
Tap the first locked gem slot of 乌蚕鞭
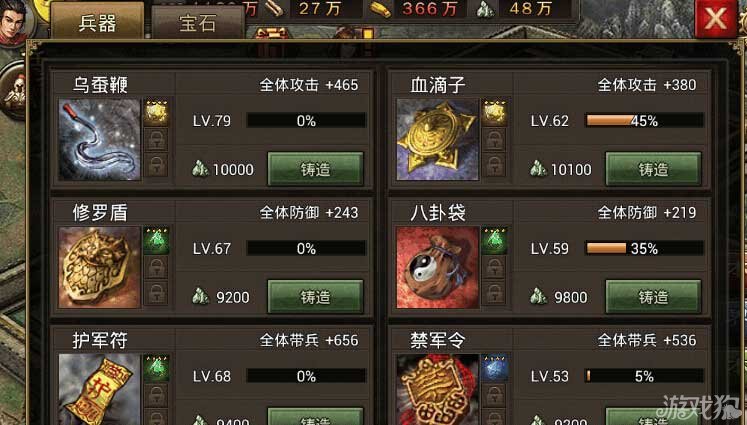pyautogui.click(x=156, y=140)
